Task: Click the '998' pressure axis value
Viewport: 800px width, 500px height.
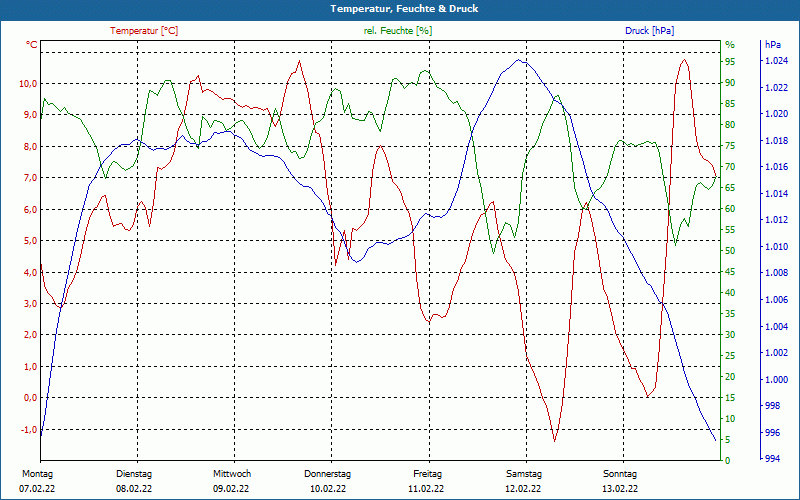Action: pyautogui.click(x=772, y=406)
